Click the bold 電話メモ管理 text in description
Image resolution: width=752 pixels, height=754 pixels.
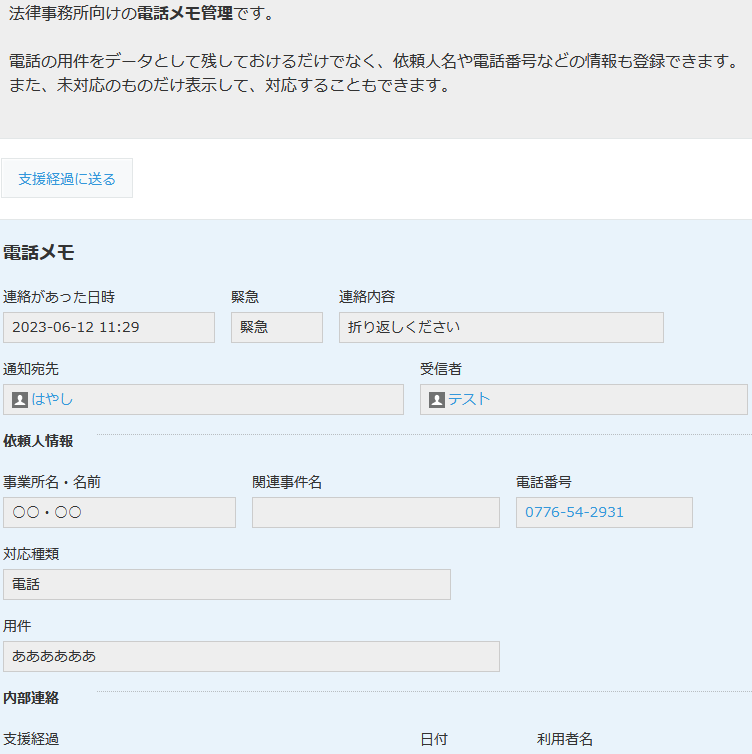pos(185,14)
